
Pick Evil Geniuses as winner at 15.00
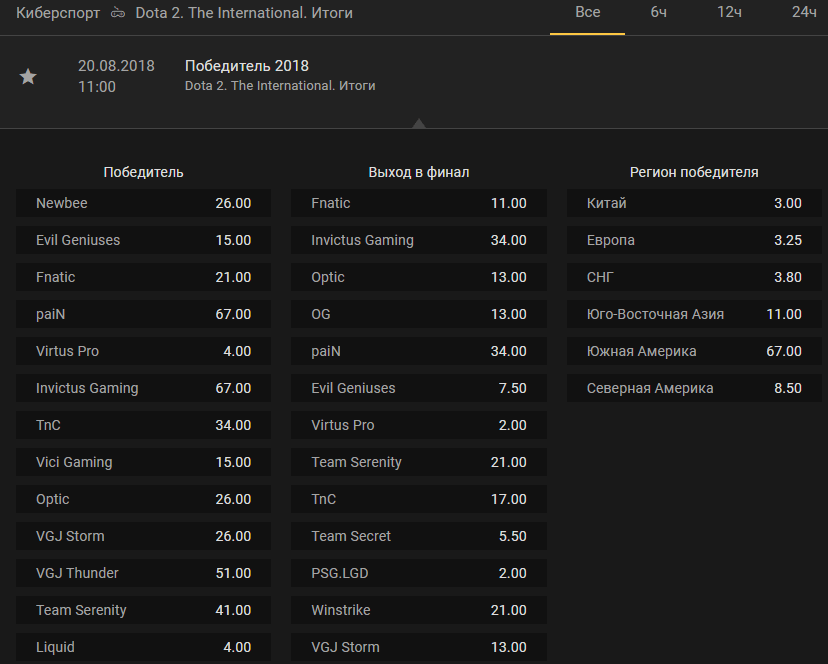(x=144, y=240)
